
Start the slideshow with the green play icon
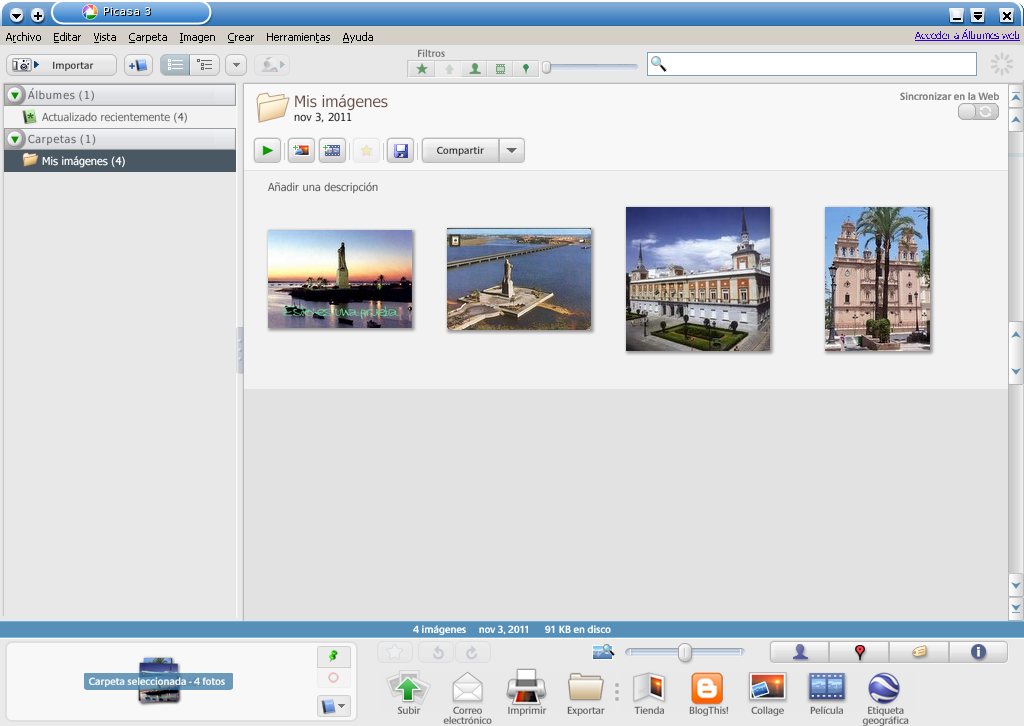point(266,150)
